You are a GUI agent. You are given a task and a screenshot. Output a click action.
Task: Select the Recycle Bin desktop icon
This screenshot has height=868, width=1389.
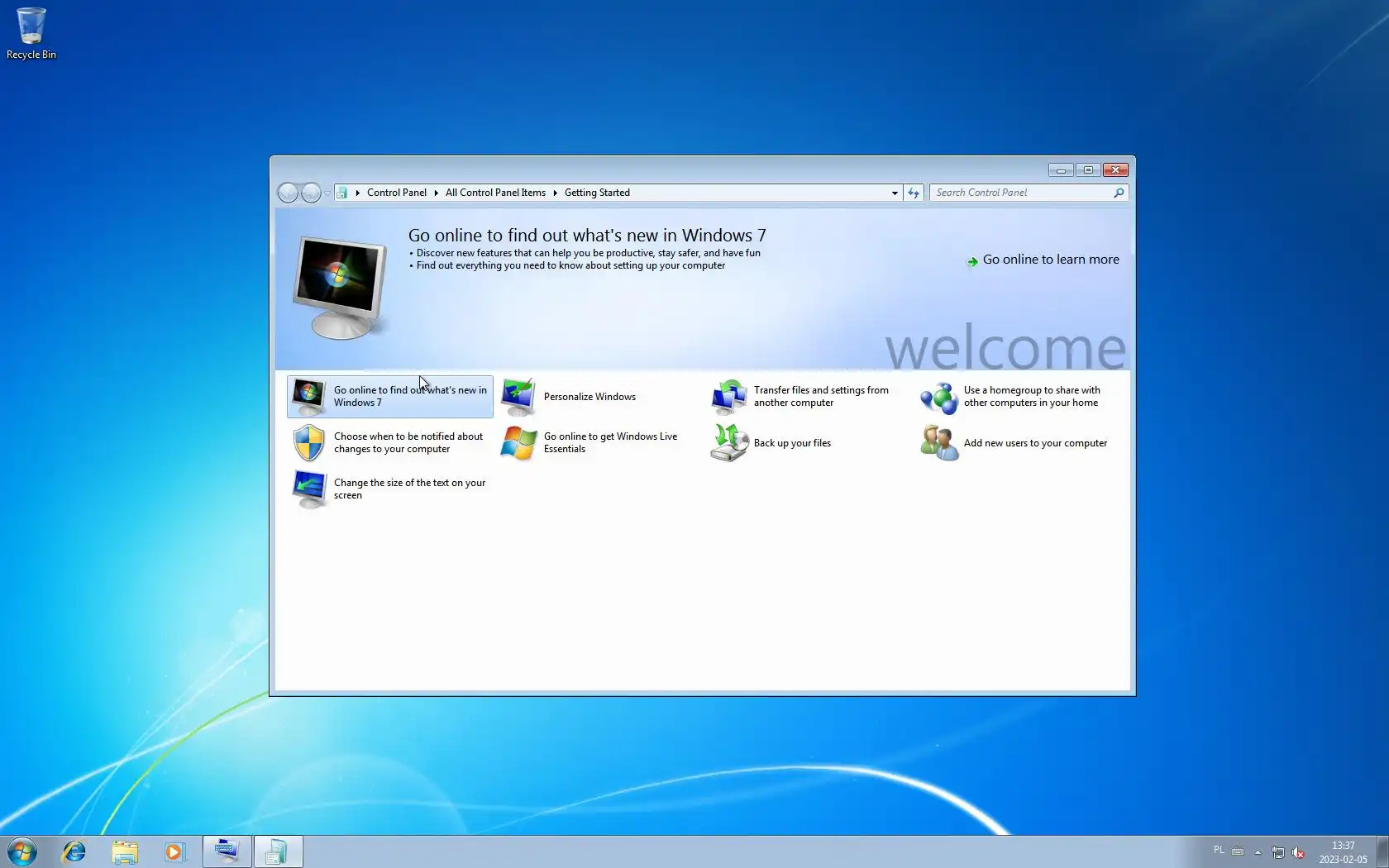31,34
